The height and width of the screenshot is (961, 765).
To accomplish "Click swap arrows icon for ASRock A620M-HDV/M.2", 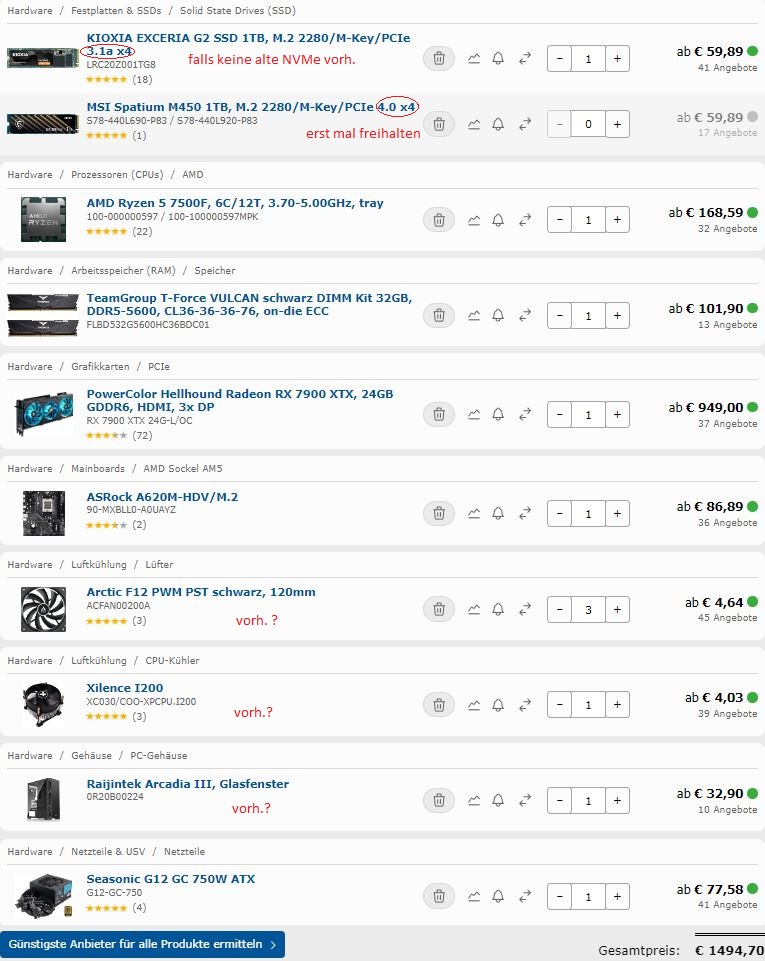I will (525, 514).
